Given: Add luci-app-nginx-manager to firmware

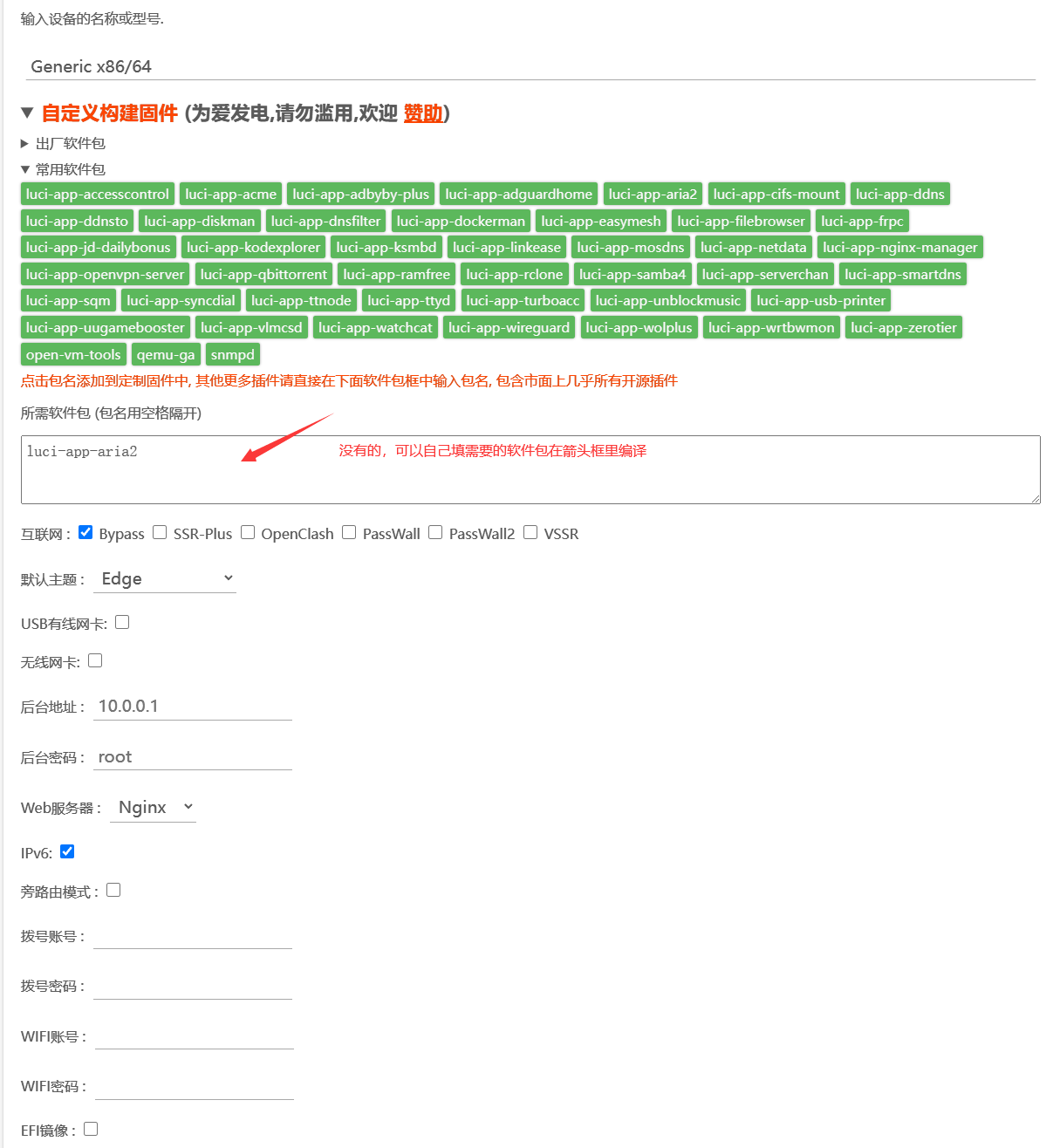Looking at the screenshot, I should click(x=900, y=247).
